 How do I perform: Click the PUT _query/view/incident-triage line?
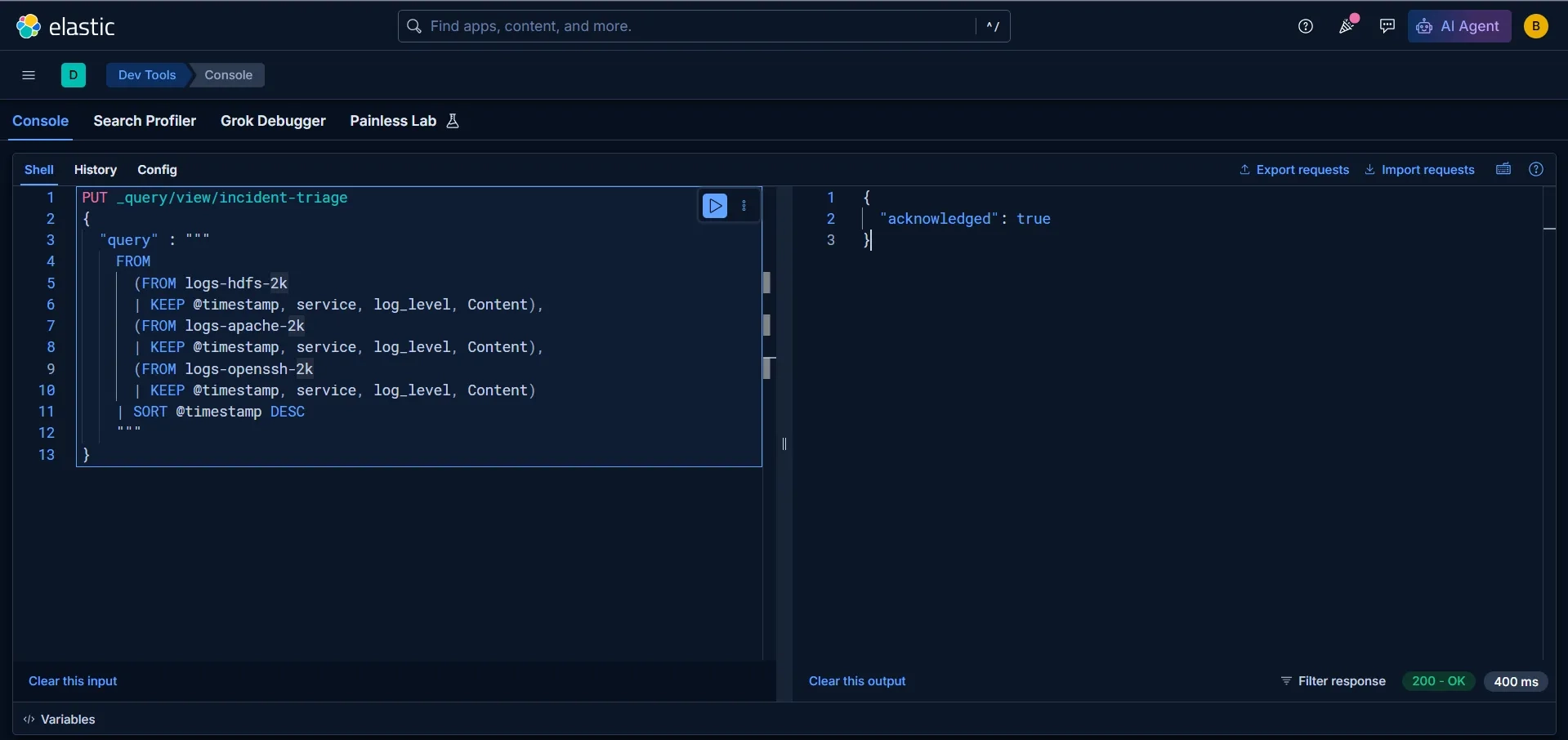215,198
